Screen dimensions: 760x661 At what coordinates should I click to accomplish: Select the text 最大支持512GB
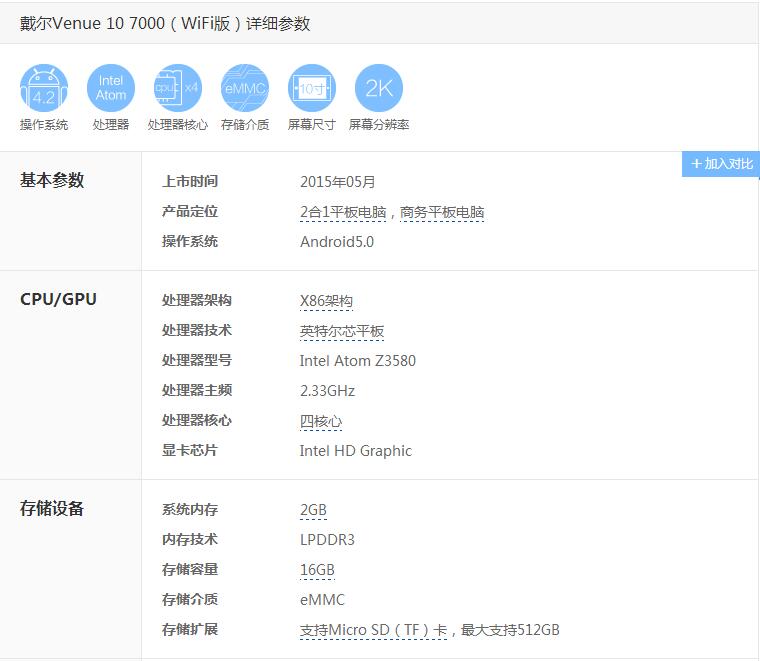click(510, 630)
